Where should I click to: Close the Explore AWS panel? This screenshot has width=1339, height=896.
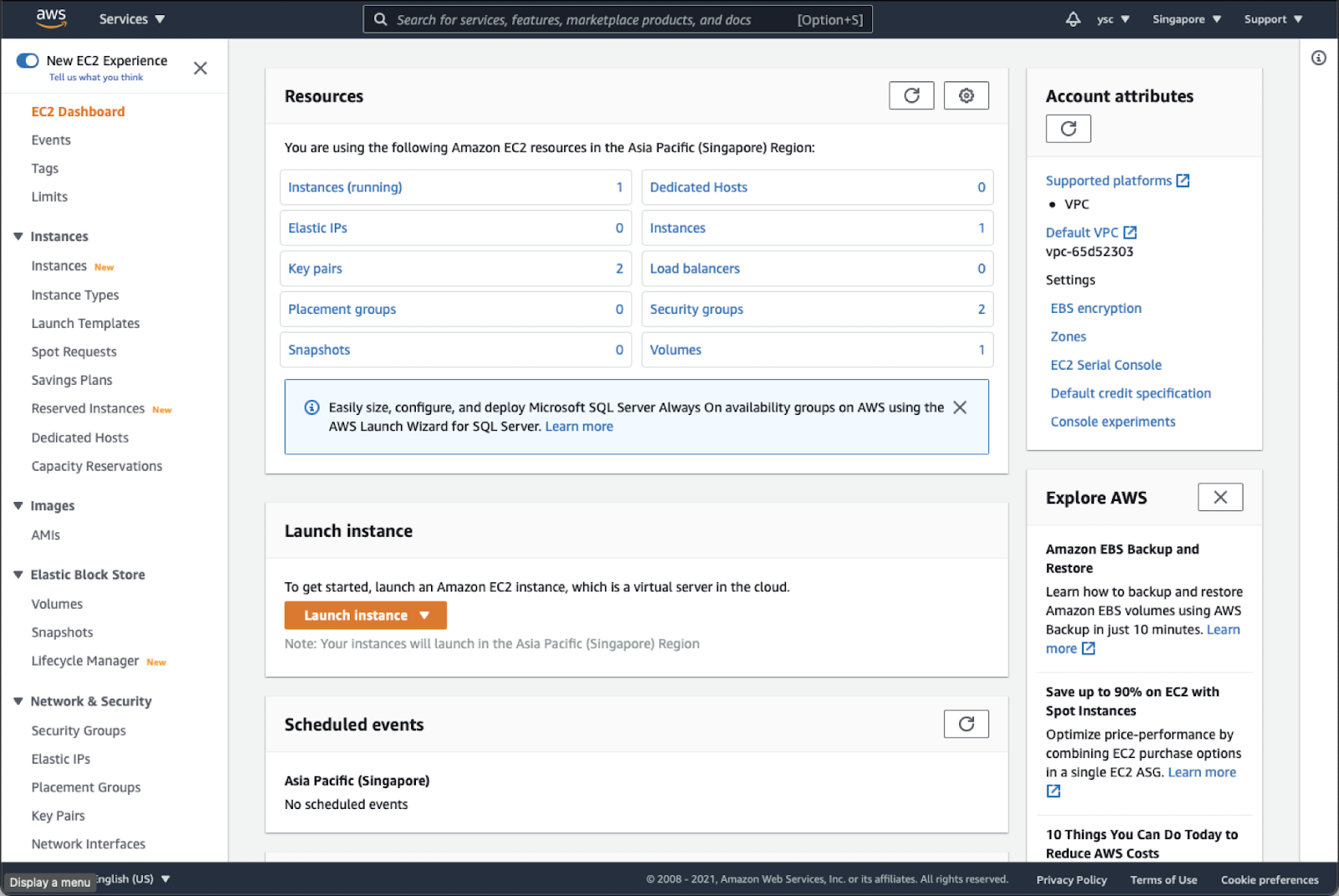tap(1219, 497)
